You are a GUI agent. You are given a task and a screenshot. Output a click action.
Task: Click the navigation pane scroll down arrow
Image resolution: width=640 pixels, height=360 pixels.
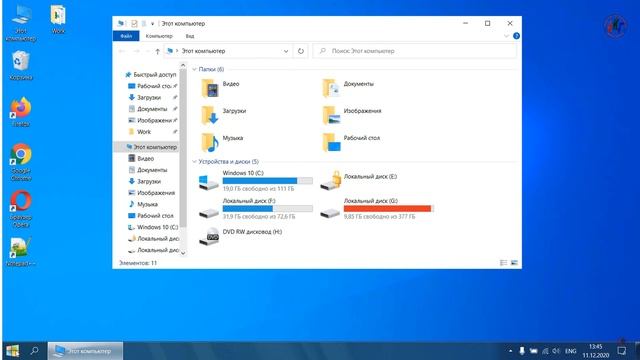tap(183, 253)
